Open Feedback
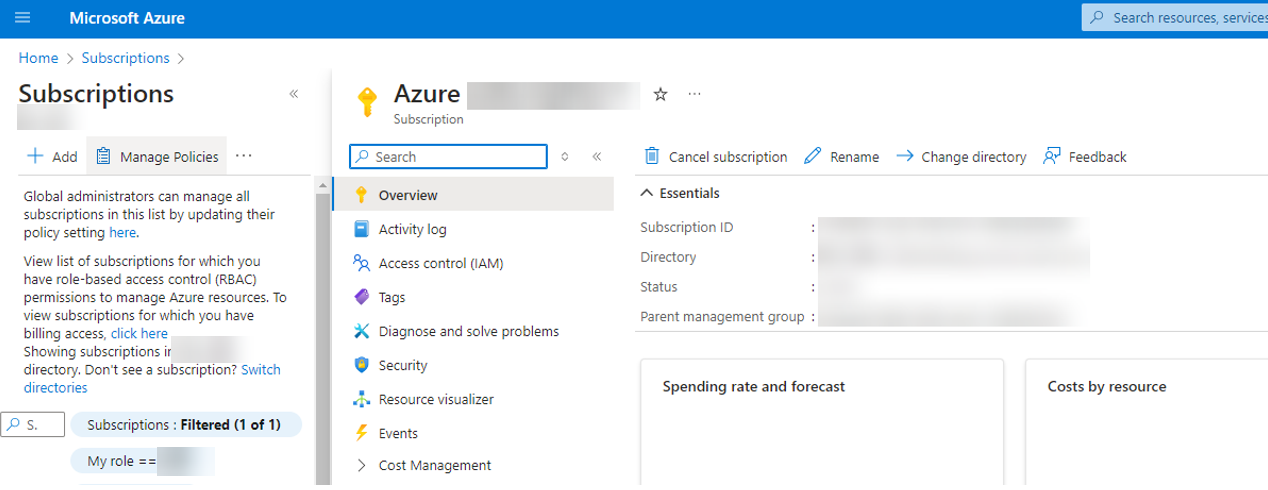This screenshot has width=1268, height=490. point(1085,156)
